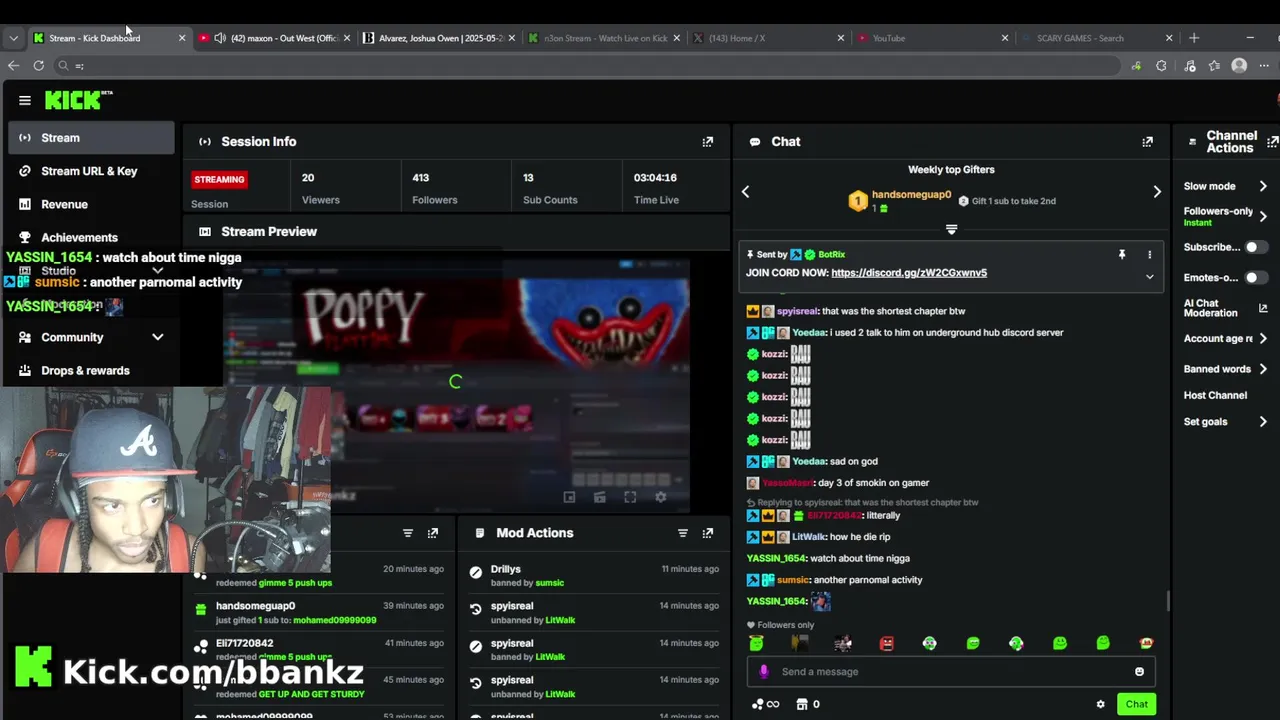Open pinned message three-dot options
This screenshot has height=720, width=1280.
click(x=1149, y=255)
